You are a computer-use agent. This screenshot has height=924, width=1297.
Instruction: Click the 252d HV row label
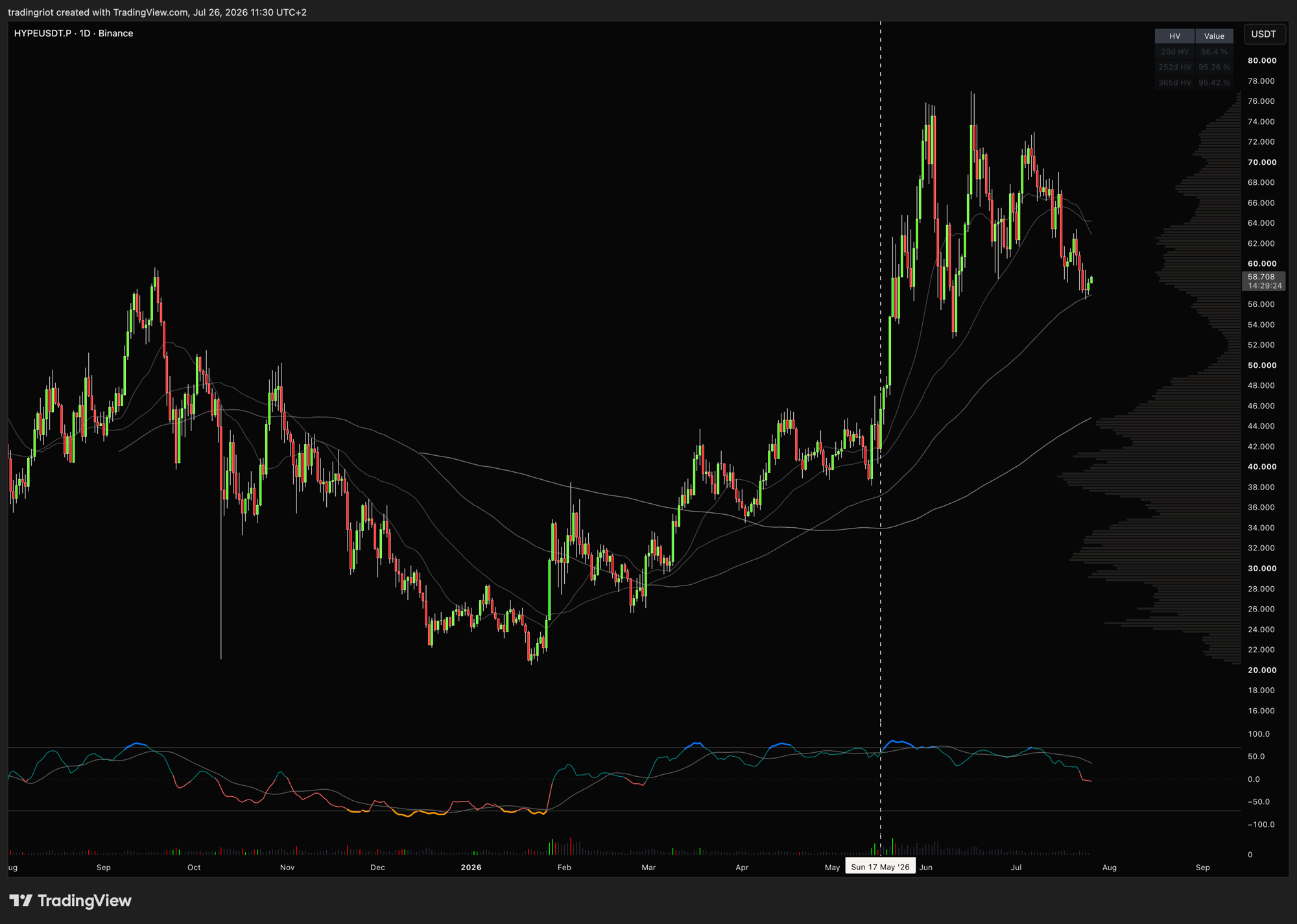coord(1174,67)
